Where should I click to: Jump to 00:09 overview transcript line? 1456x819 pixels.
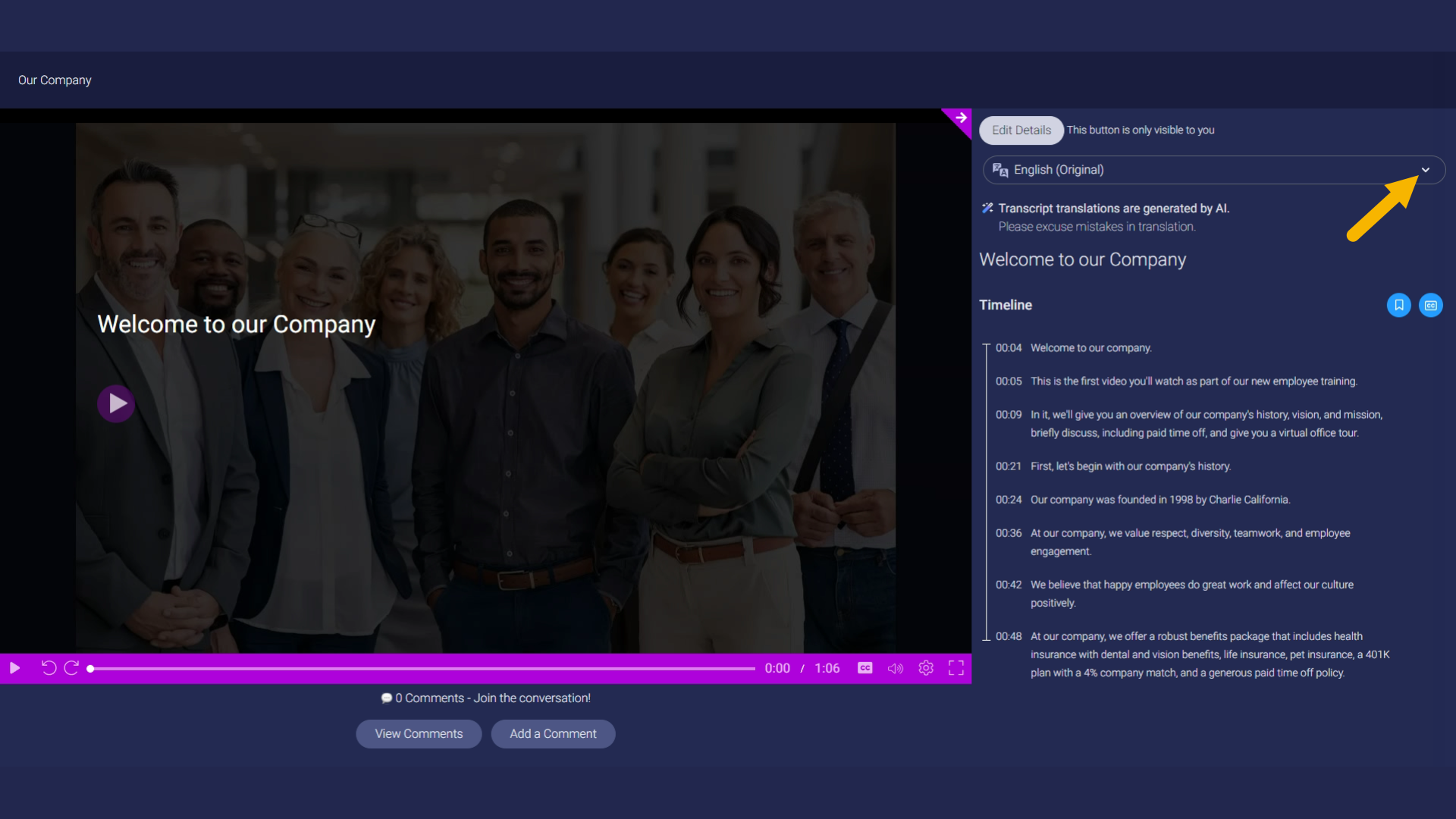pos(1189,424)
